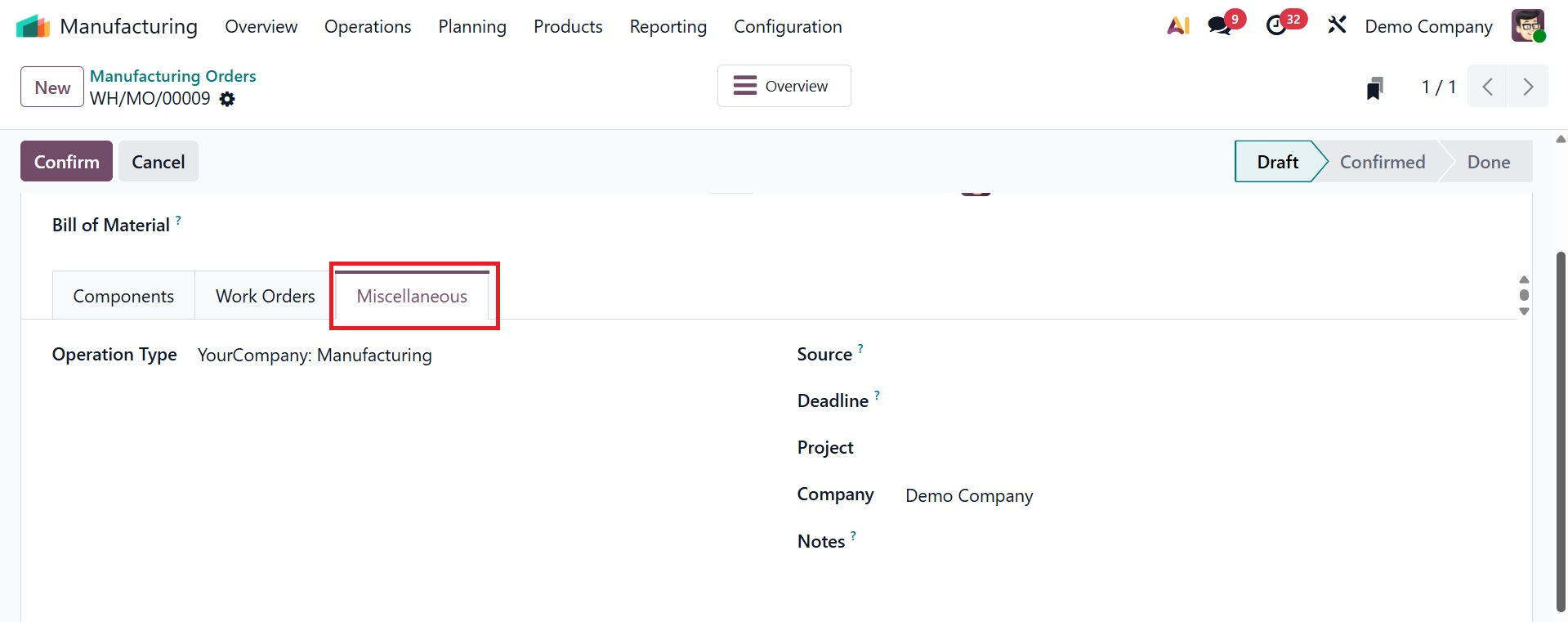Image resolution: width=1568 pixels, height=622 pixels.
Task: Go to next record arrow
Action: [1528, 87]
